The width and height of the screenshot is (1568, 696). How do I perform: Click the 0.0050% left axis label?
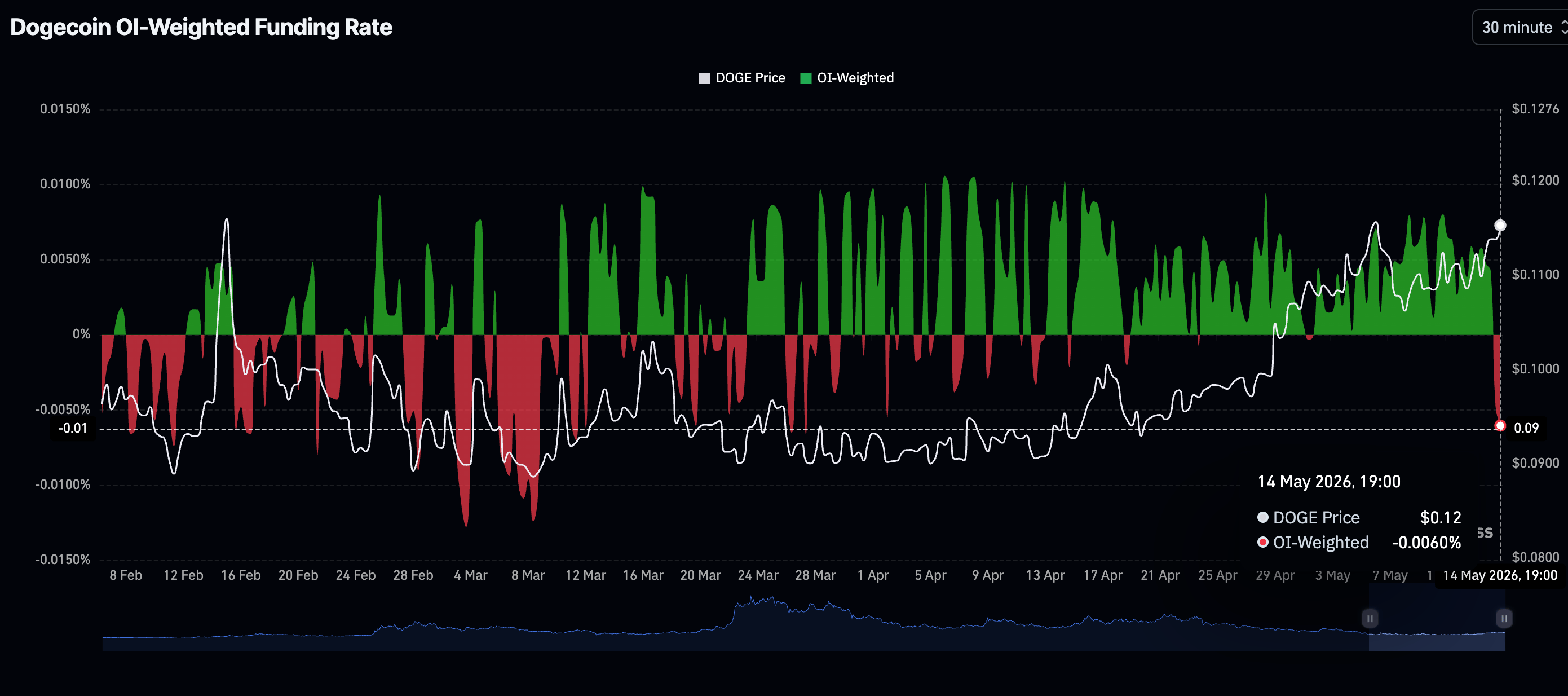coord(65,259)
